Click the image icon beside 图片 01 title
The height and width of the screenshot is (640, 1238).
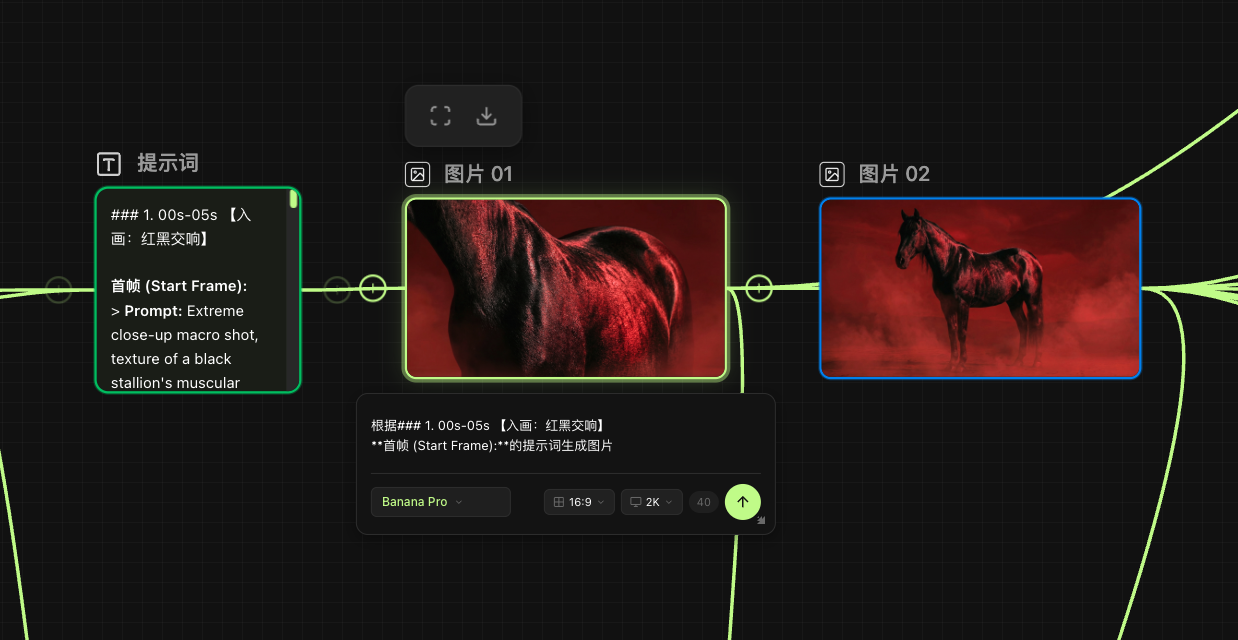click(x=417, y=175)
